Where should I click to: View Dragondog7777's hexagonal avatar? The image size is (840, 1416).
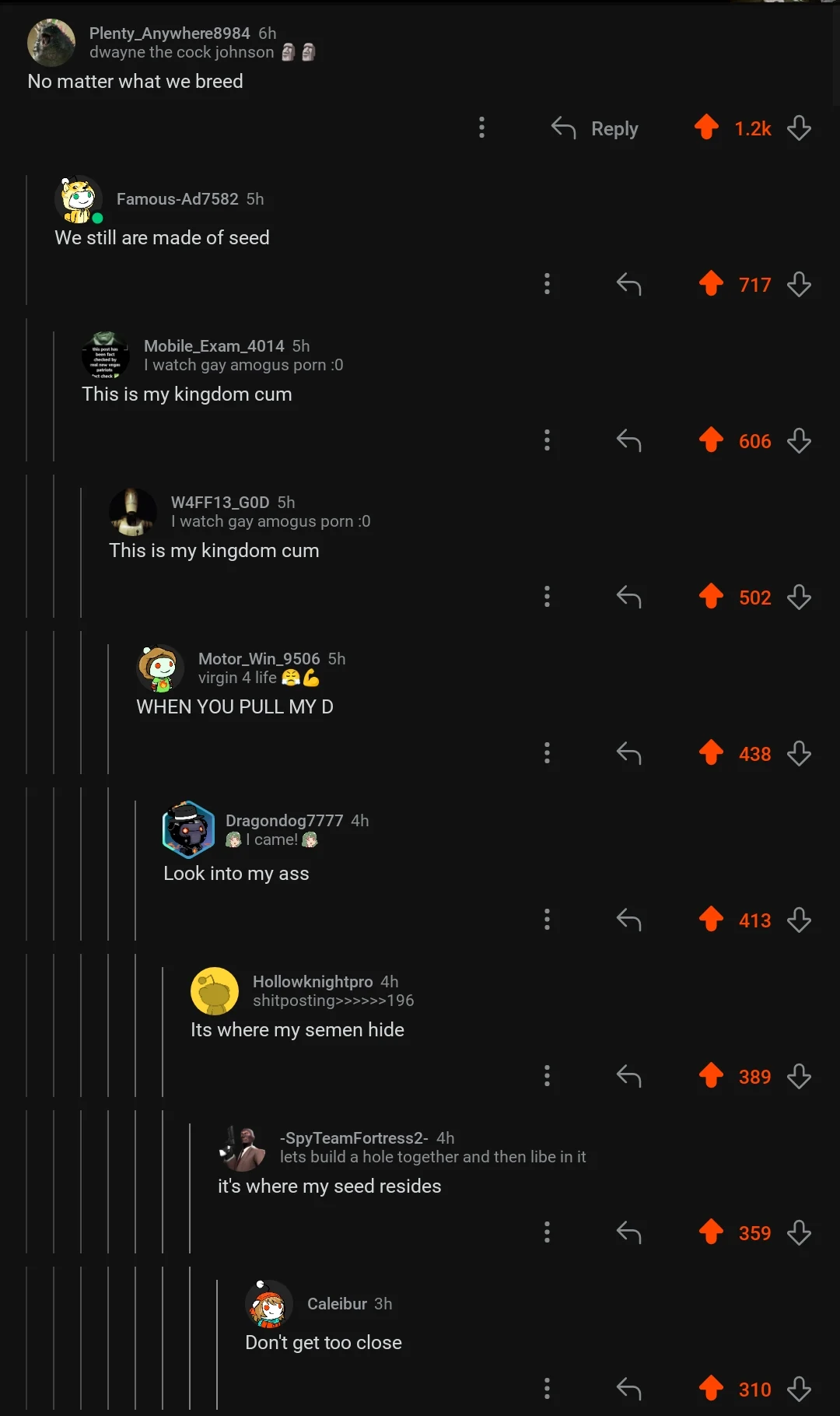click(188, 829)
